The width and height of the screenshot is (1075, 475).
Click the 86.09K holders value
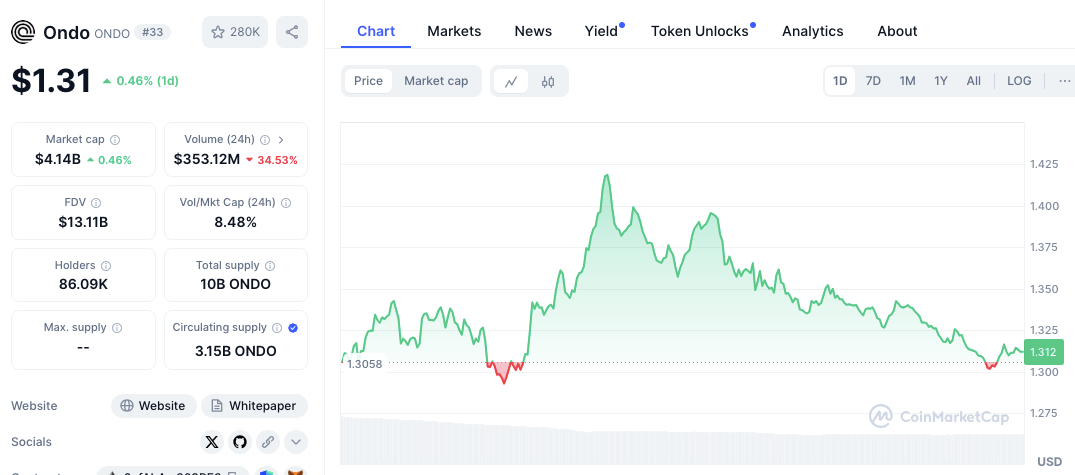[83, 284]
